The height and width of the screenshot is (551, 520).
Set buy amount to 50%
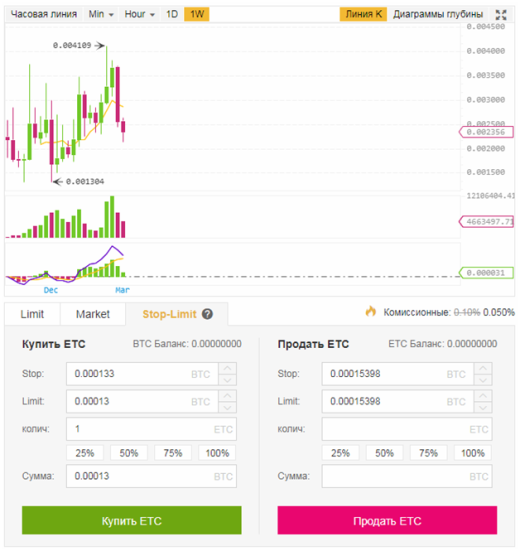click(129, 453)
